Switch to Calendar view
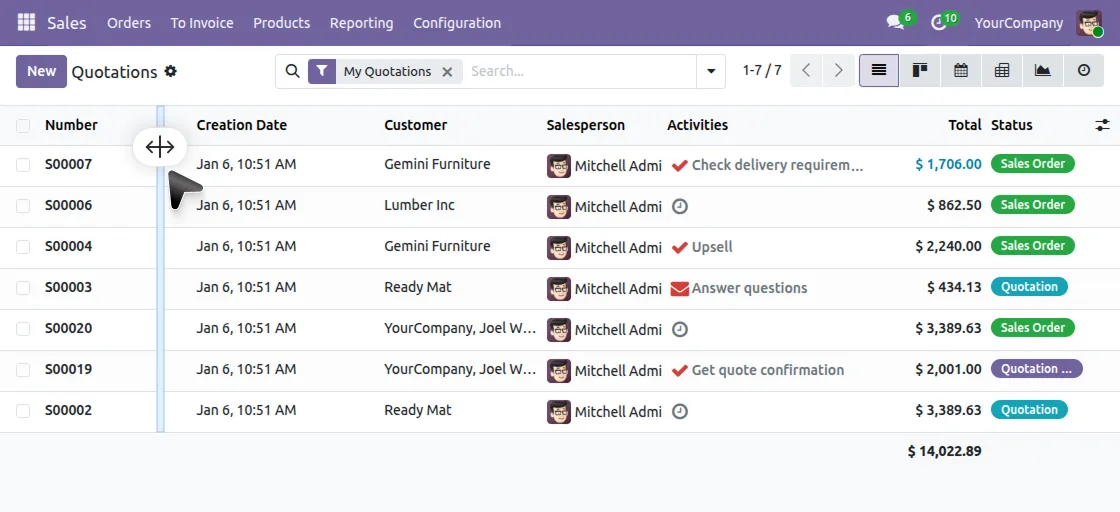 tap(961, 71)
